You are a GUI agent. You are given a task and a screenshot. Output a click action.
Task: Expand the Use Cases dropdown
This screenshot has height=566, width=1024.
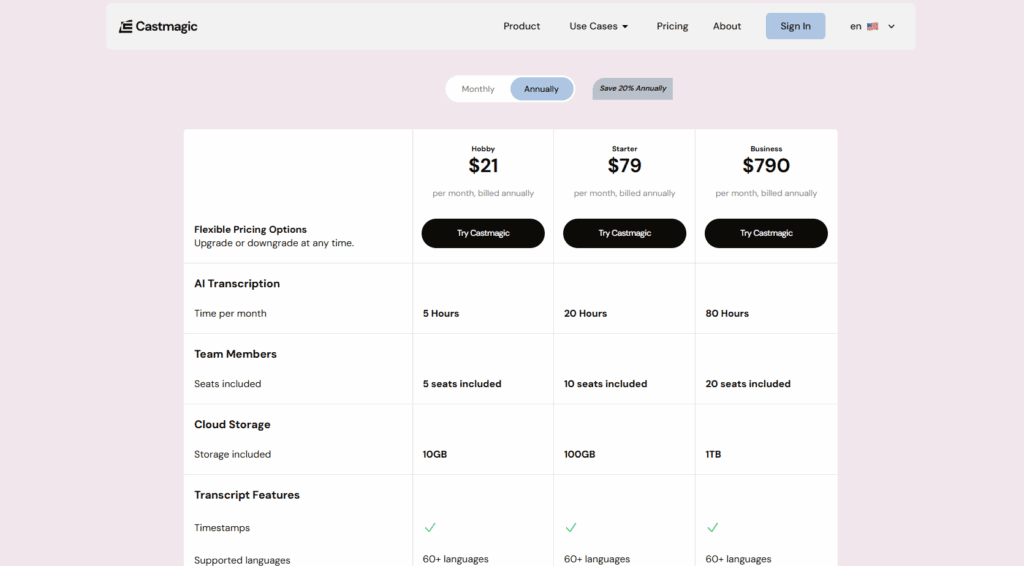(x=598, y=26)
